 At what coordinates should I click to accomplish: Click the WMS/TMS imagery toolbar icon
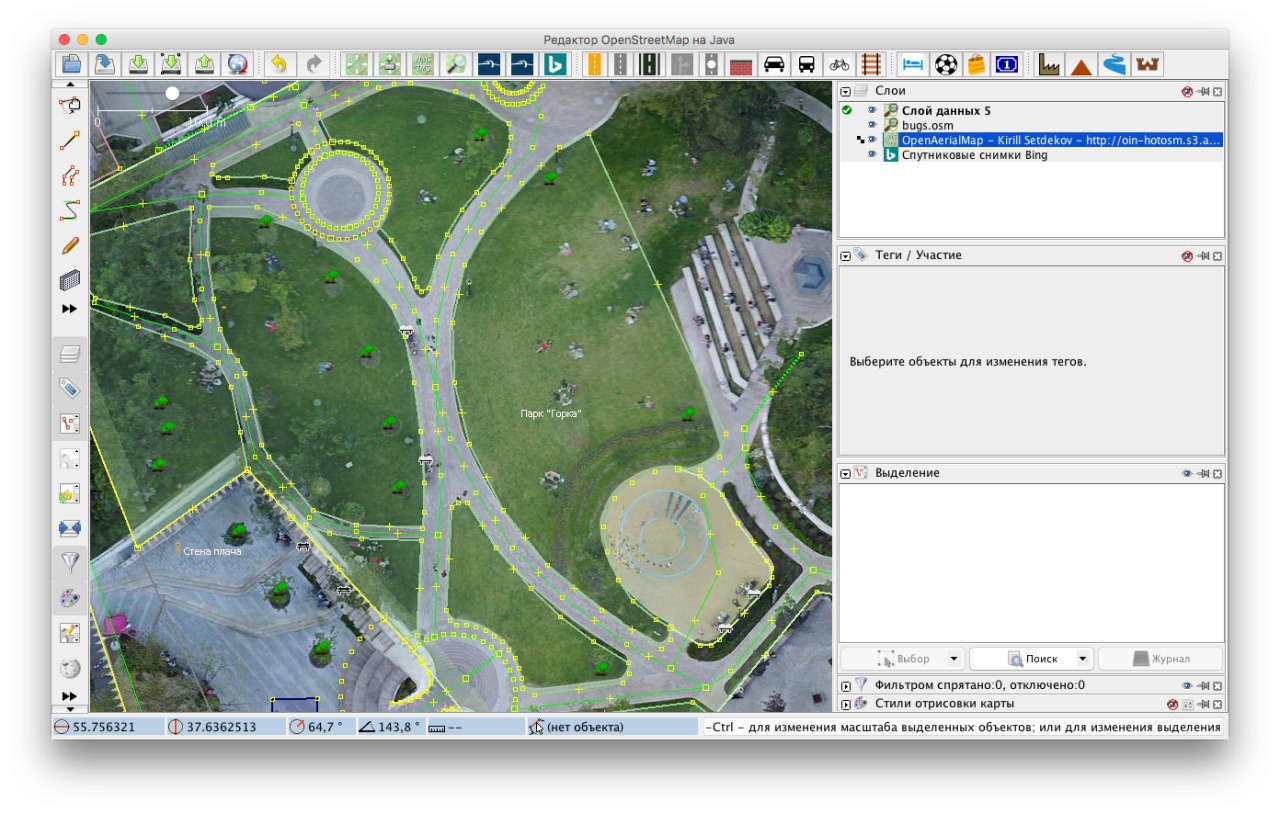pyautogui.click(x=423, y=64)
